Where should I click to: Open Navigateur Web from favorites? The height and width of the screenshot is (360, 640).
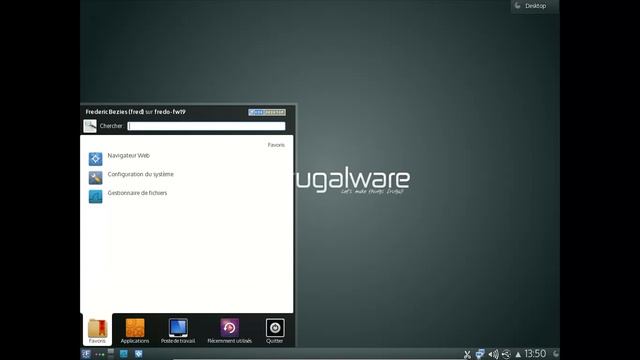(x=187, y=158)
